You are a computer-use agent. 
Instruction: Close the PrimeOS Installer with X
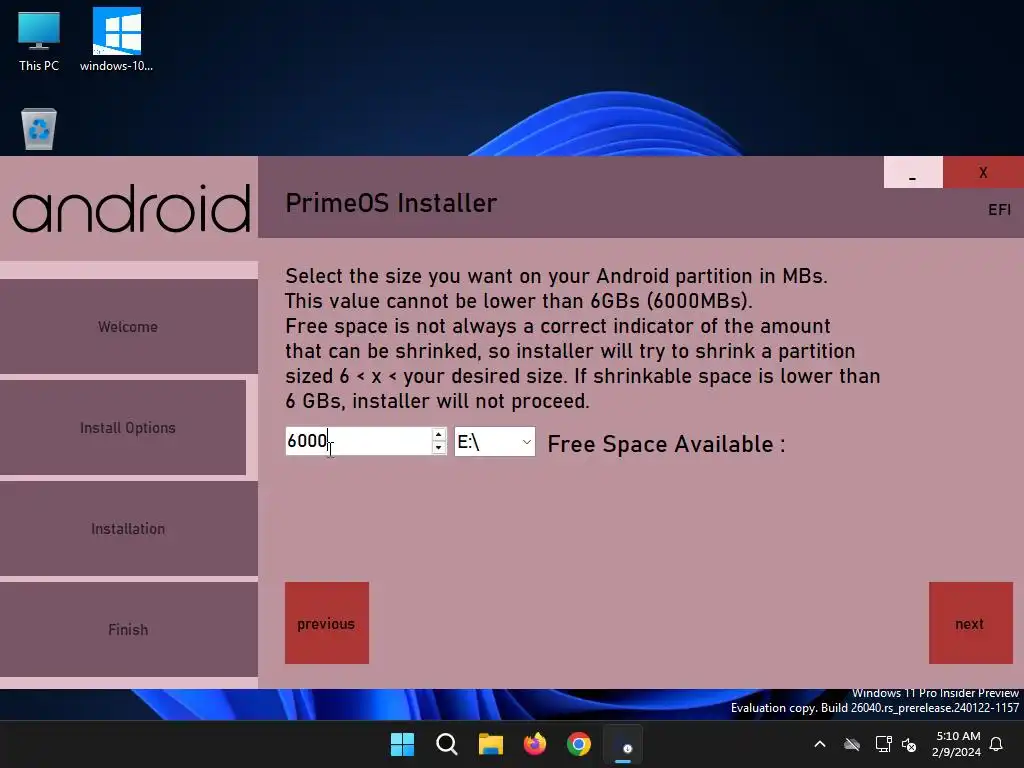pyautogui.click(x=983, y=172)
